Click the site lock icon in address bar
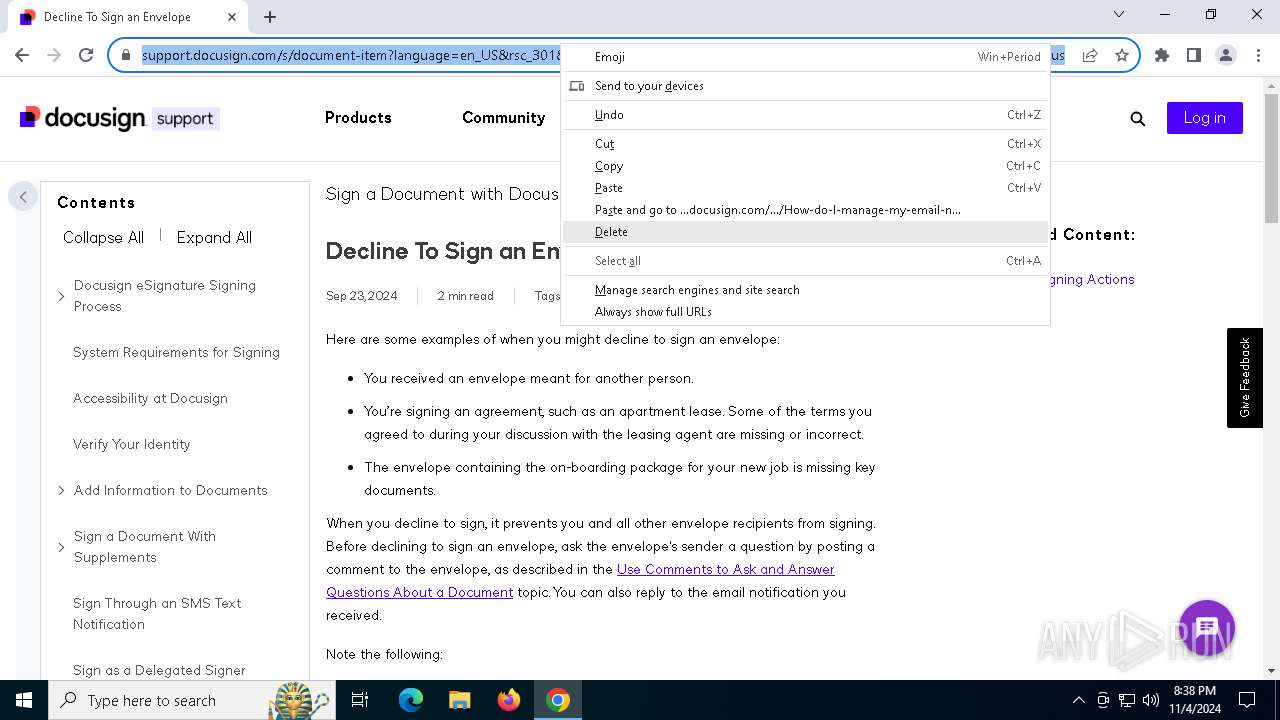 tap(126, 55)
